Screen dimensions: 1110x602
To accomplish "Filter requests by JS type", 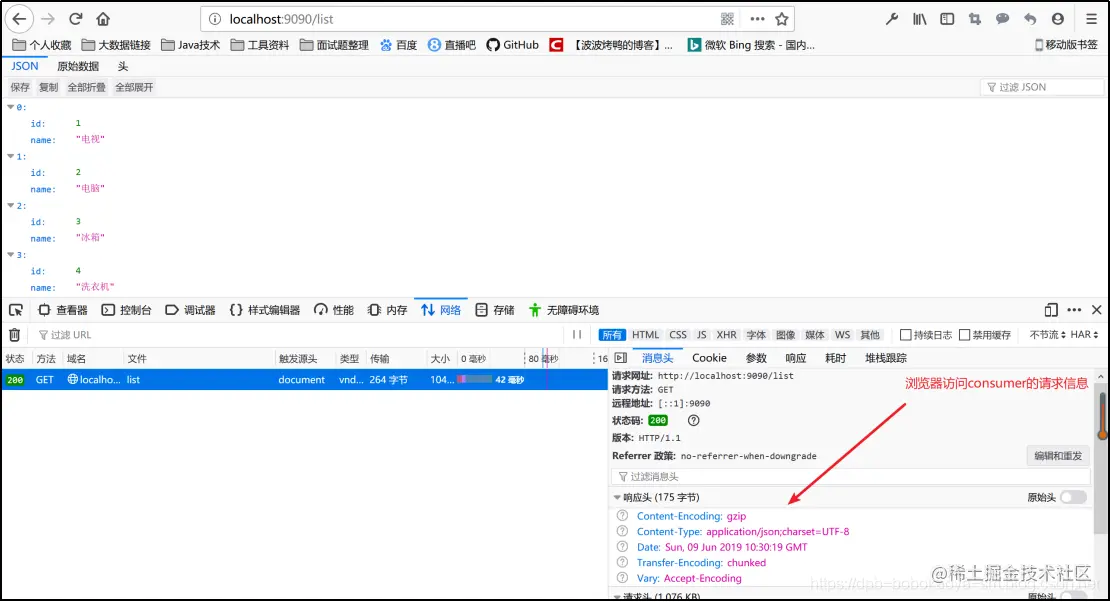I will (x=702, y=335).
